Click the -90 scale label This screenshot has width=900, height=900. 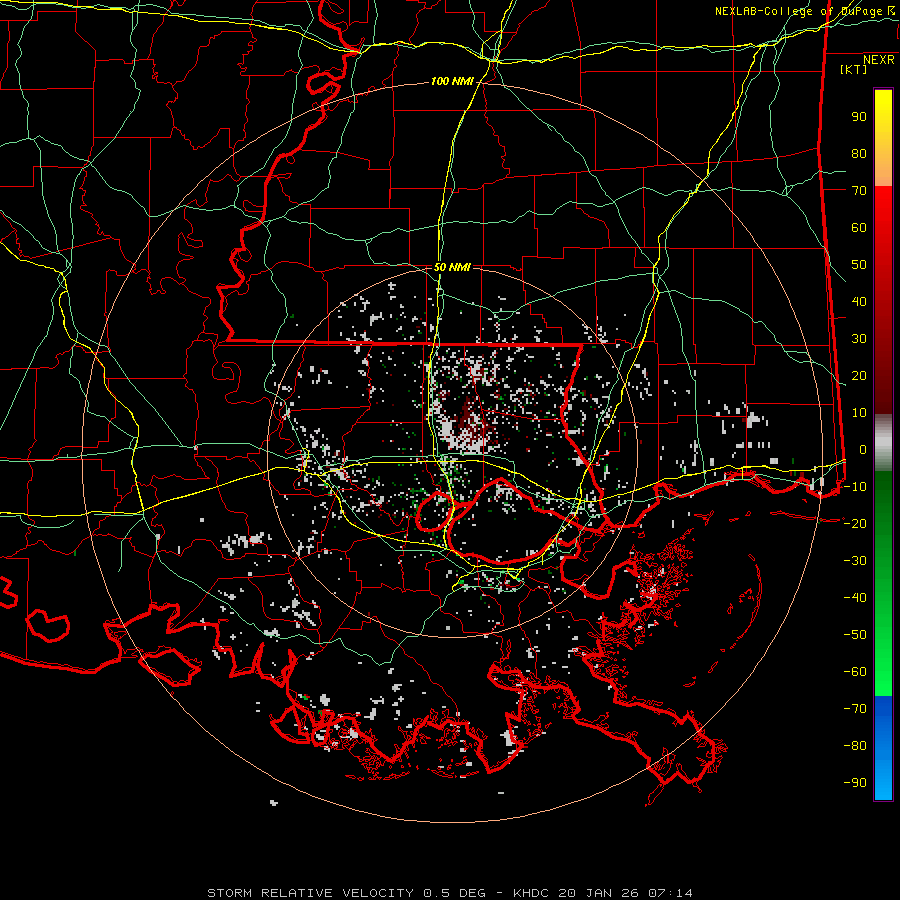coord(855,783)
